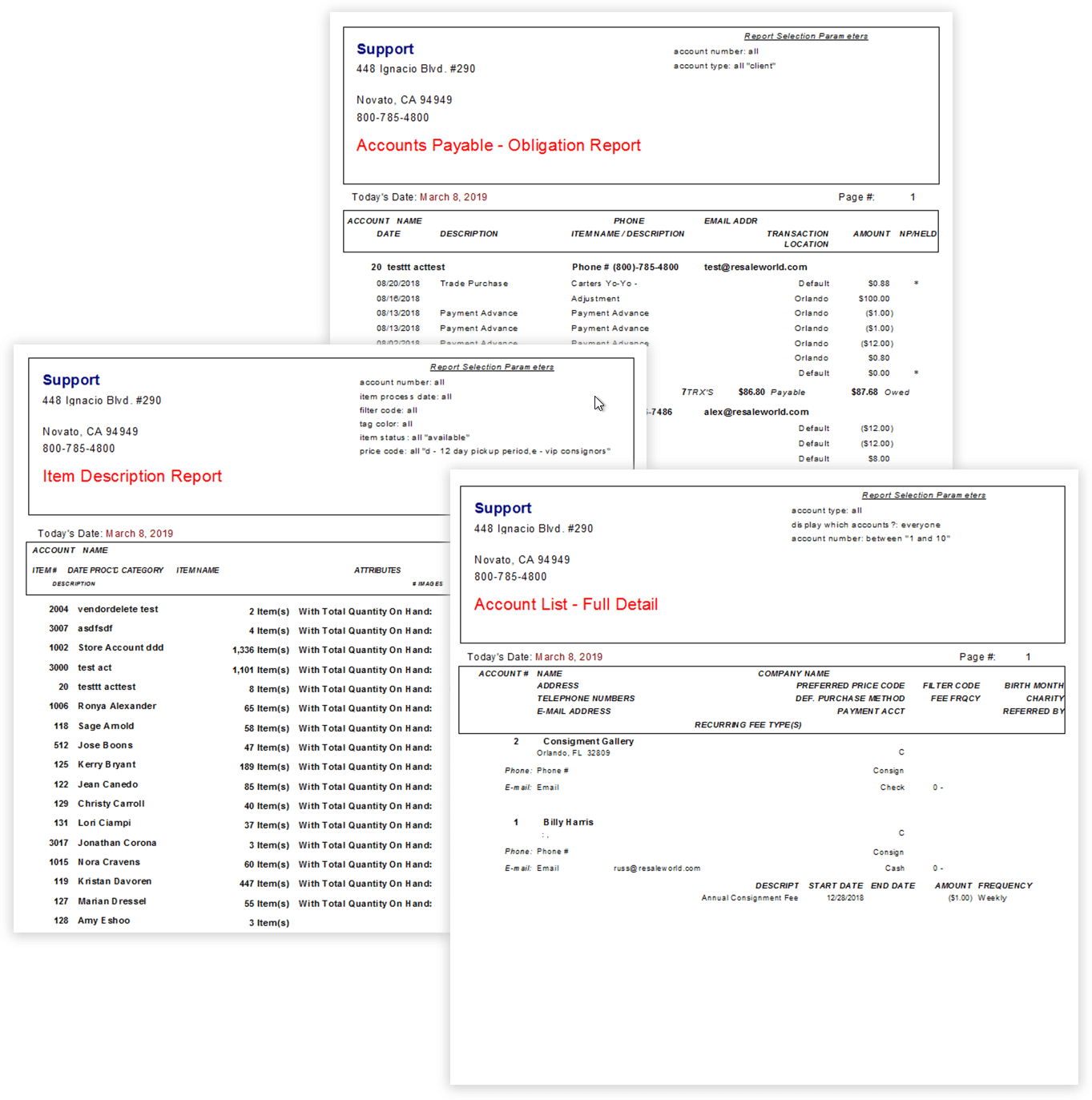Click Marian Dressel account row

(100, 902)
